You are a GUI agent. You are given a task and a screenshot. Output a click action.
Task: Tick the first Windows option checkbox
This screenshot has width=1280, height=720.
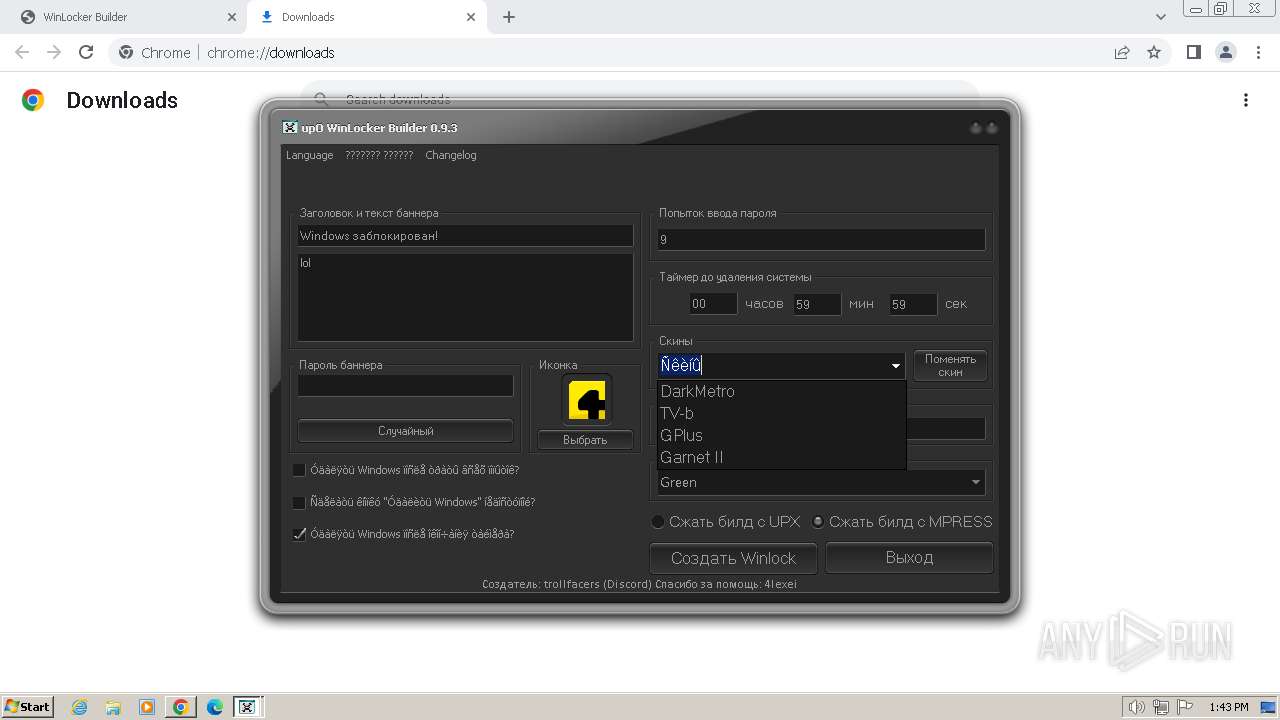coord(299,470)
